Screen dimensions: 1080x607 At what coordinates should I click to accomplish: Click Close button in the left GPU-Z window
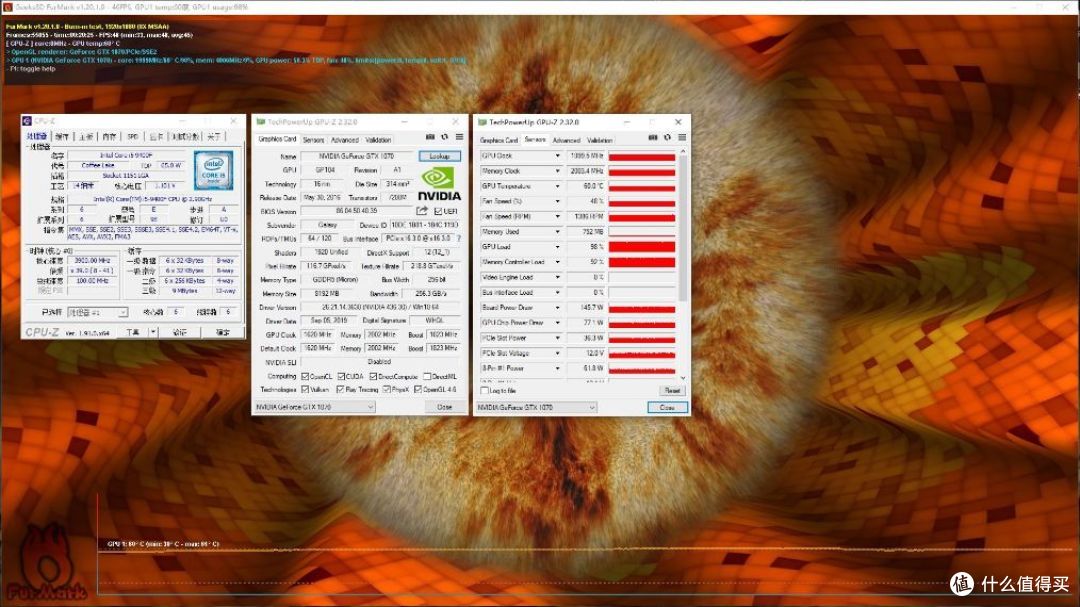(x=445, y=407)
